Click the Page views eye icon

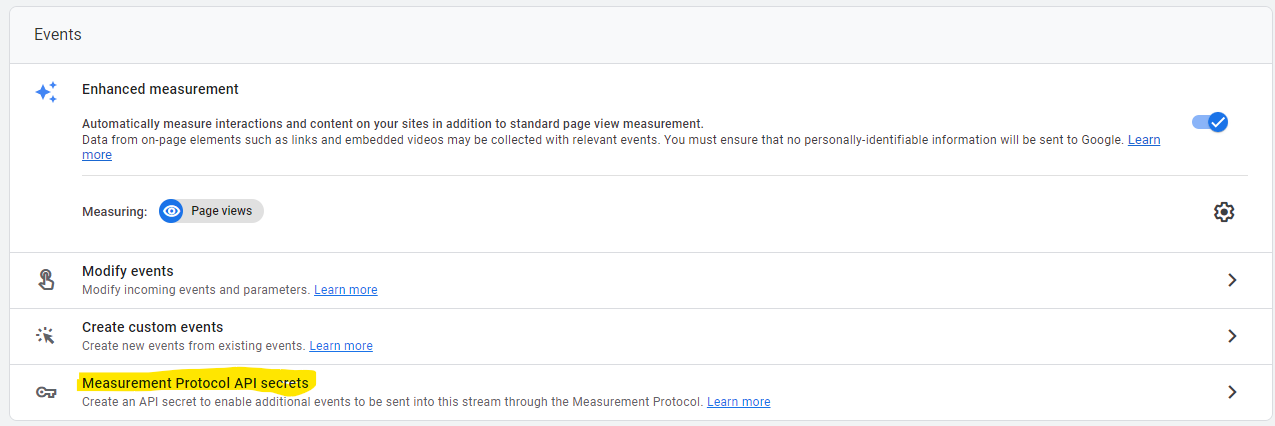point(172,211)
